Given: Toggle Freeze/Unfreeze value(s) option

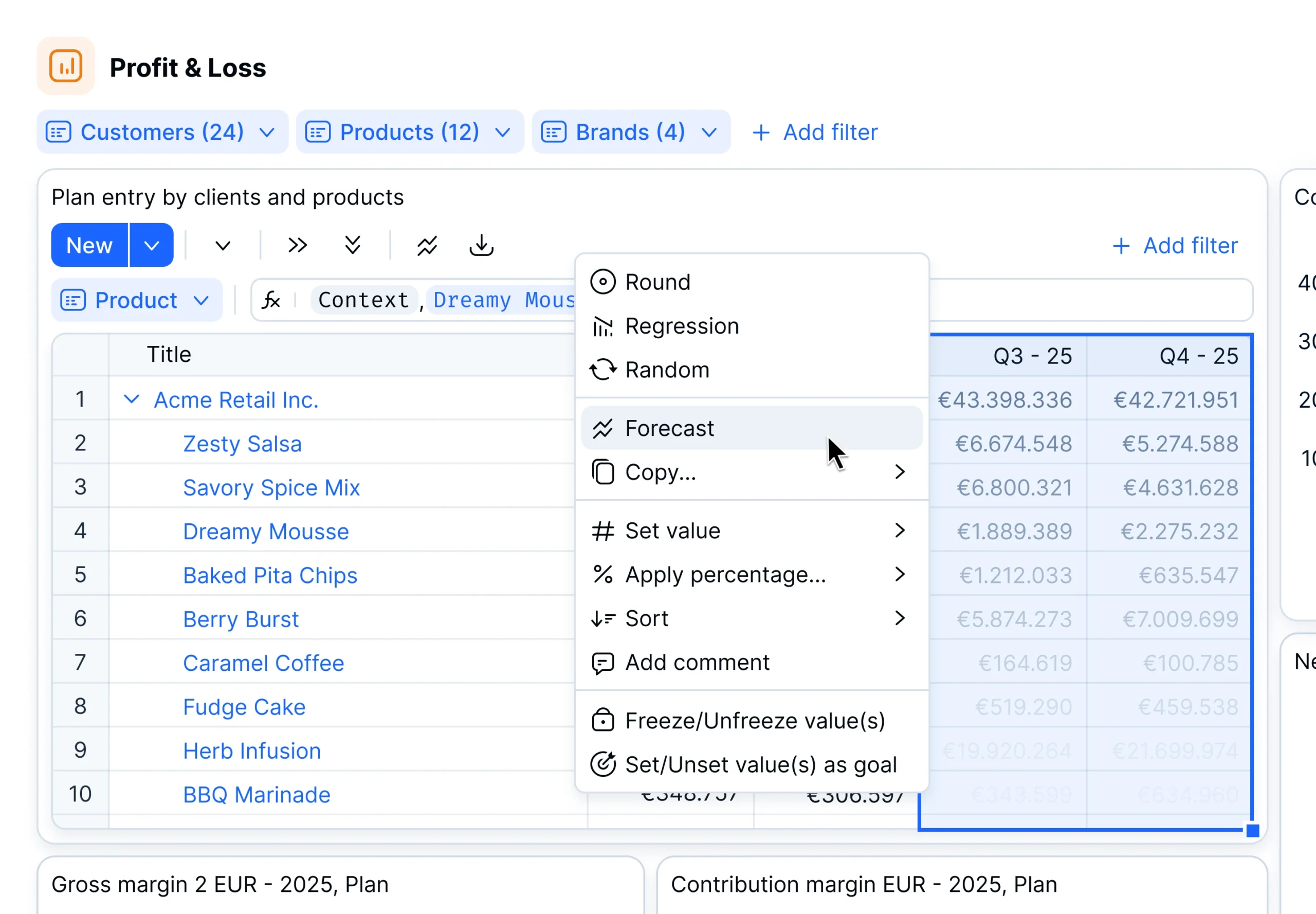Looking at the screenshot, I should point(754,721).
